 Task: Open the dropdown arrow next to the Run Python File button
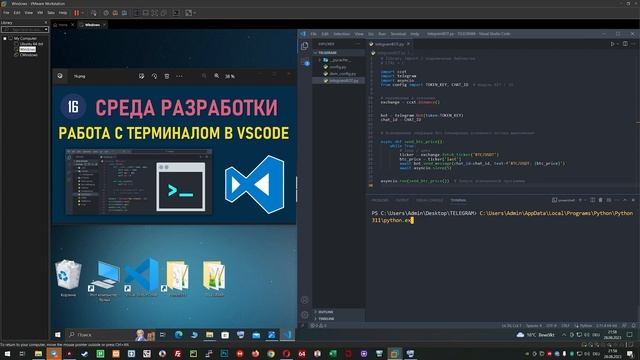(618, 44)
